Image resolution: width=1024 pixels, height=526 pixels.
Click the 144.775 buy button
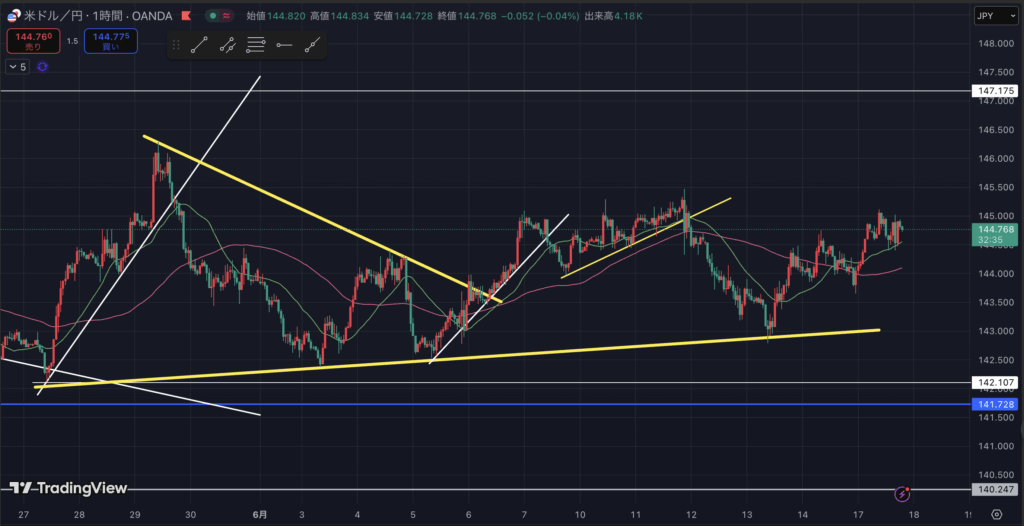[110, 41]
